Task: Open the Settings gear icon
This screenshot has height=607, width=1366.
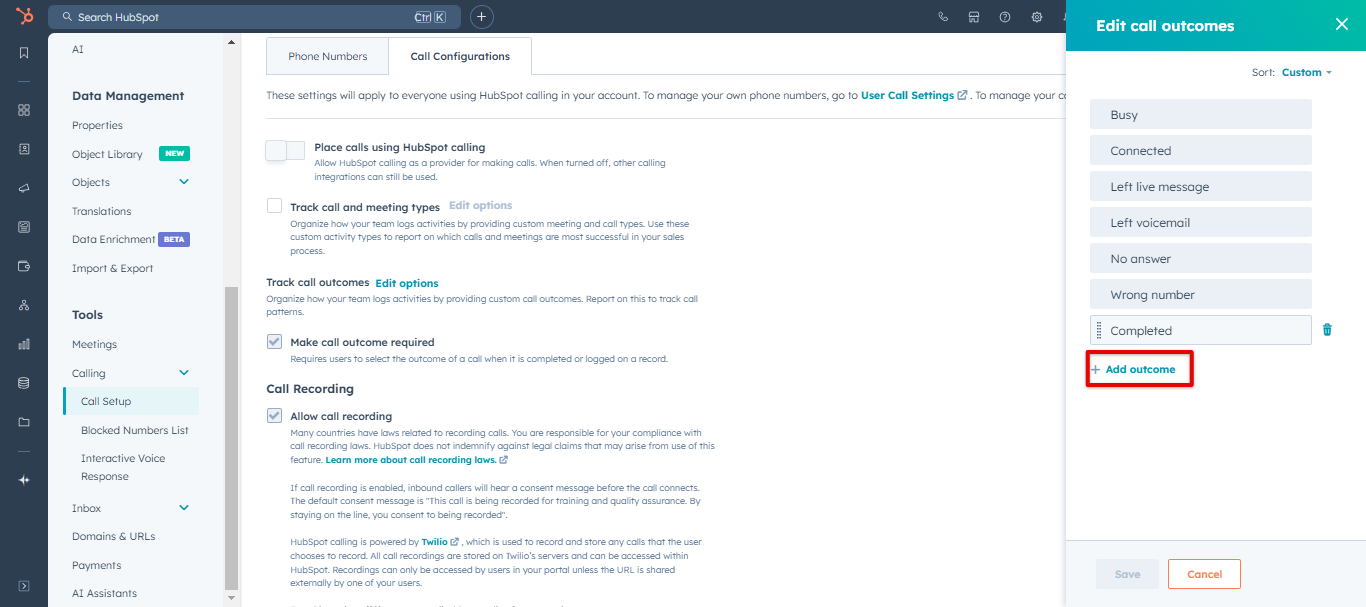Action: point(1037,17)
